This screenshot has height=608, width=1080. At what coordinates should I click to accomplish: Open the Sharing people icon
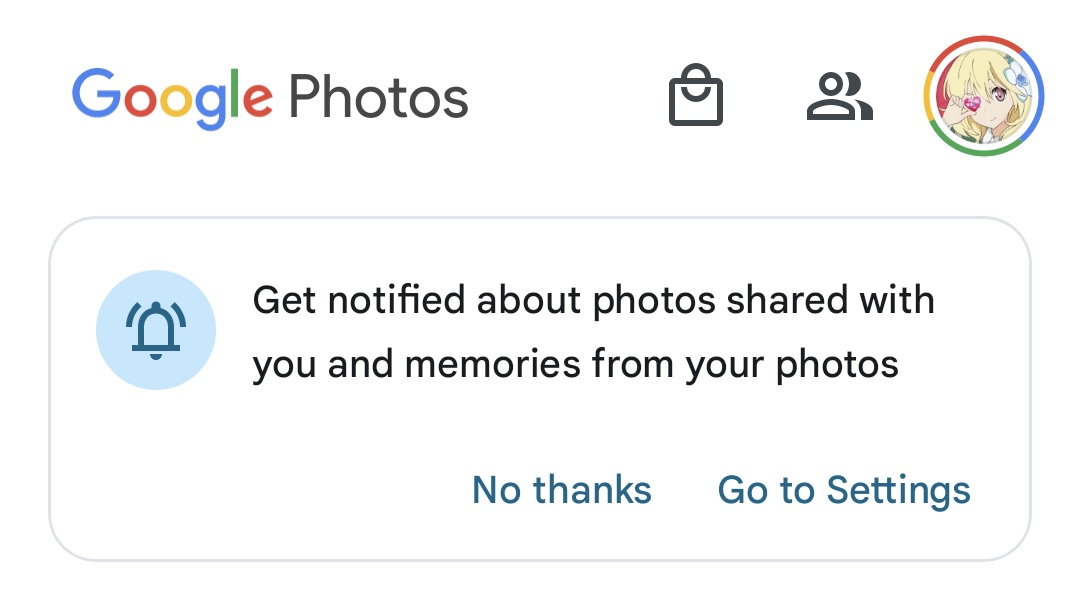[840, 96]
